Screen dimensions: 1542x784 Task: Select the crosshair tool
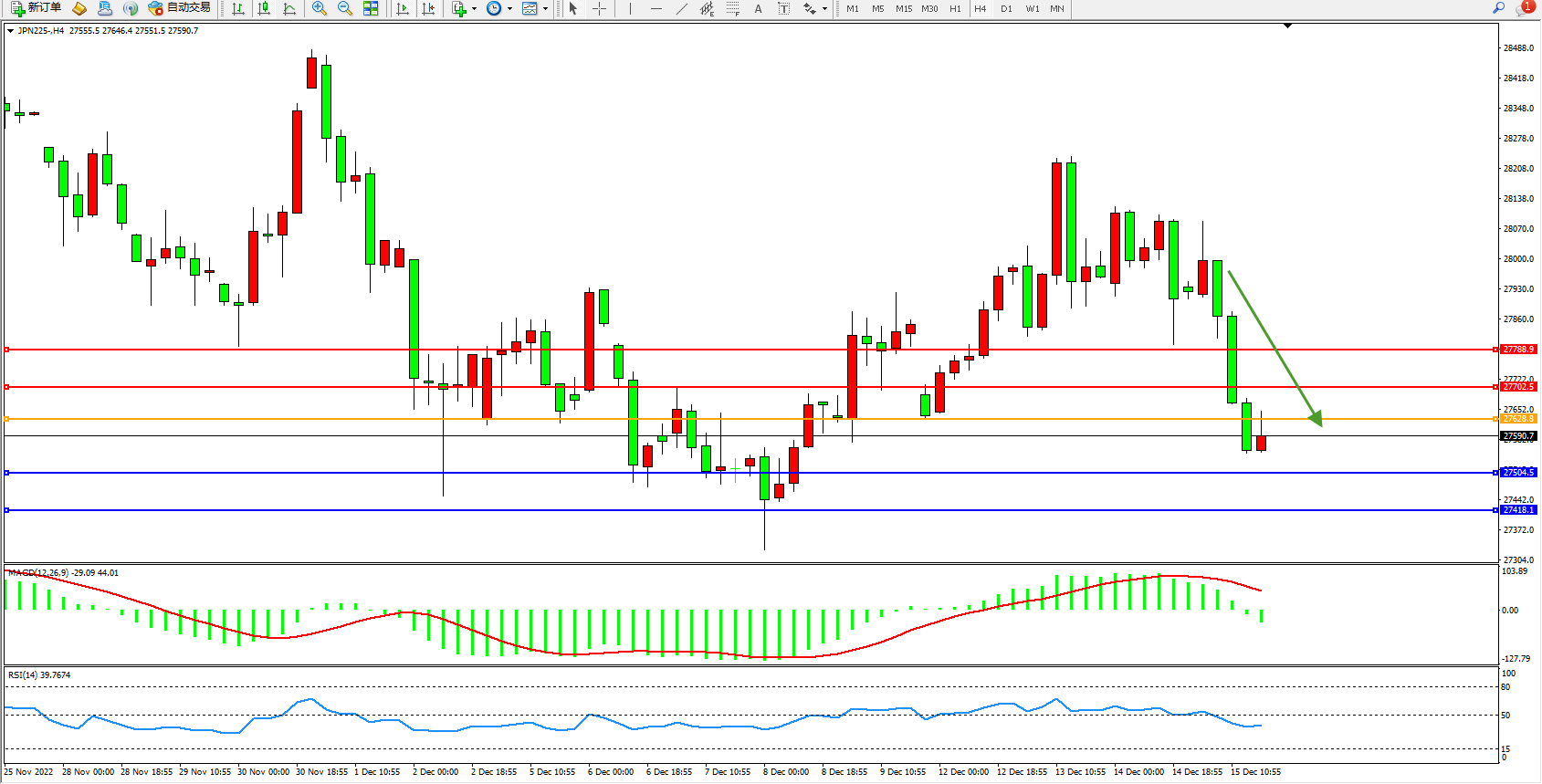[599, 8]
